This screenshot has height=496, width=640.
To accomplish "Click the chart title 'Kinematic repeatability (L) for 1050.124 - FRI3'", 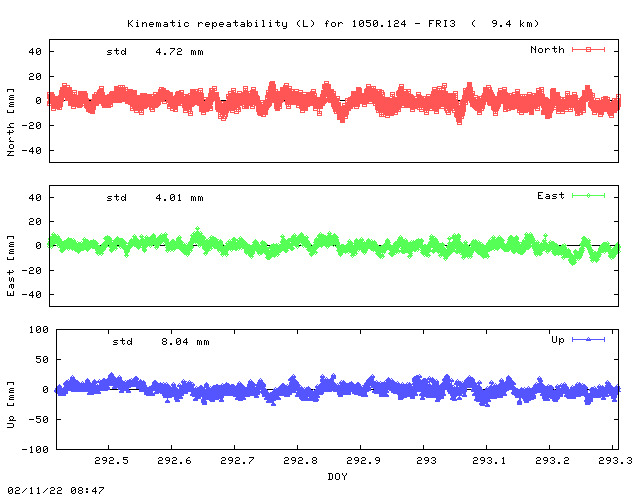I will [291, 24].
